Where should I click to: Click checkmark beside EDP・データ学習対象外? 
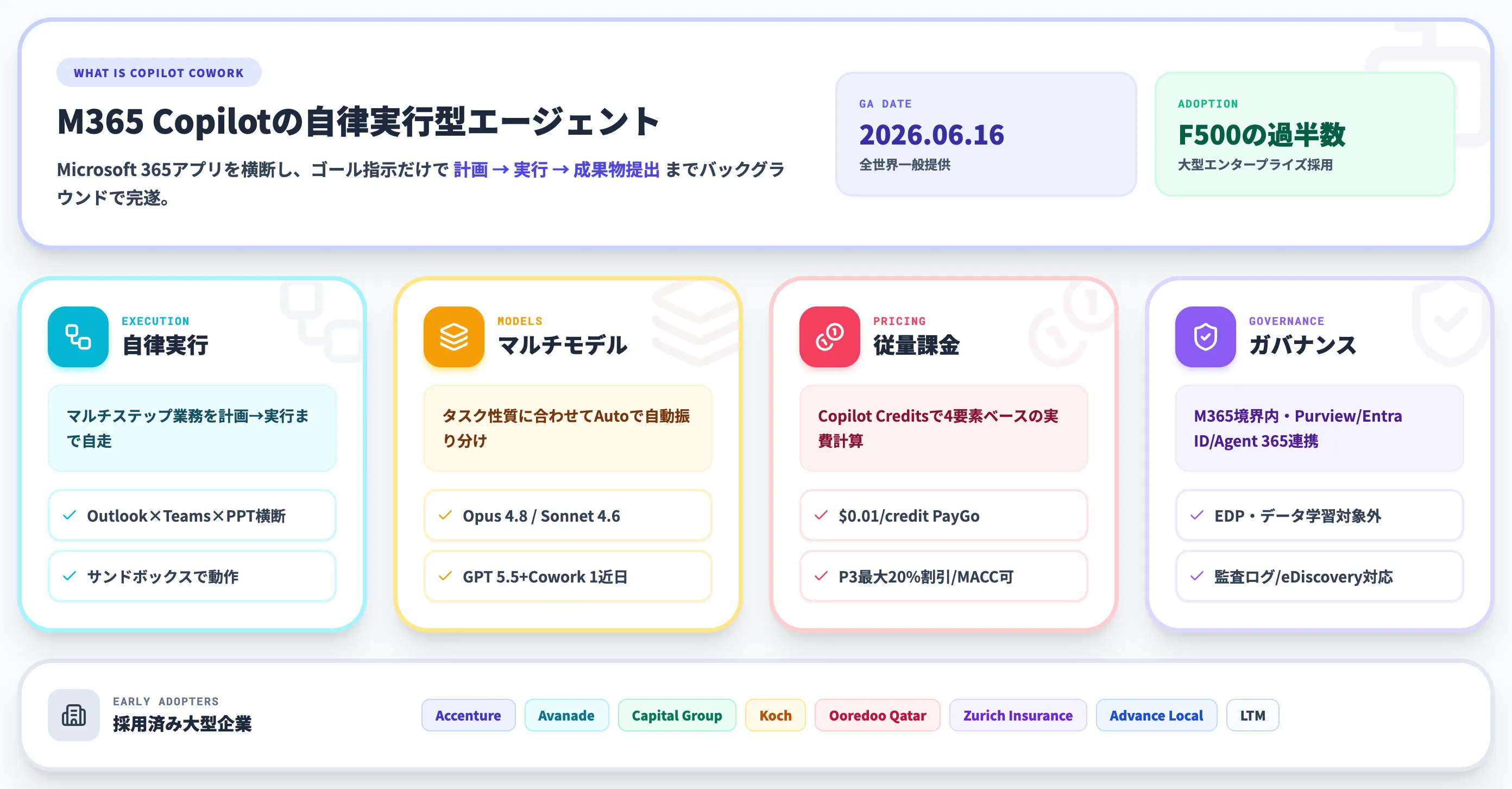1197,516
